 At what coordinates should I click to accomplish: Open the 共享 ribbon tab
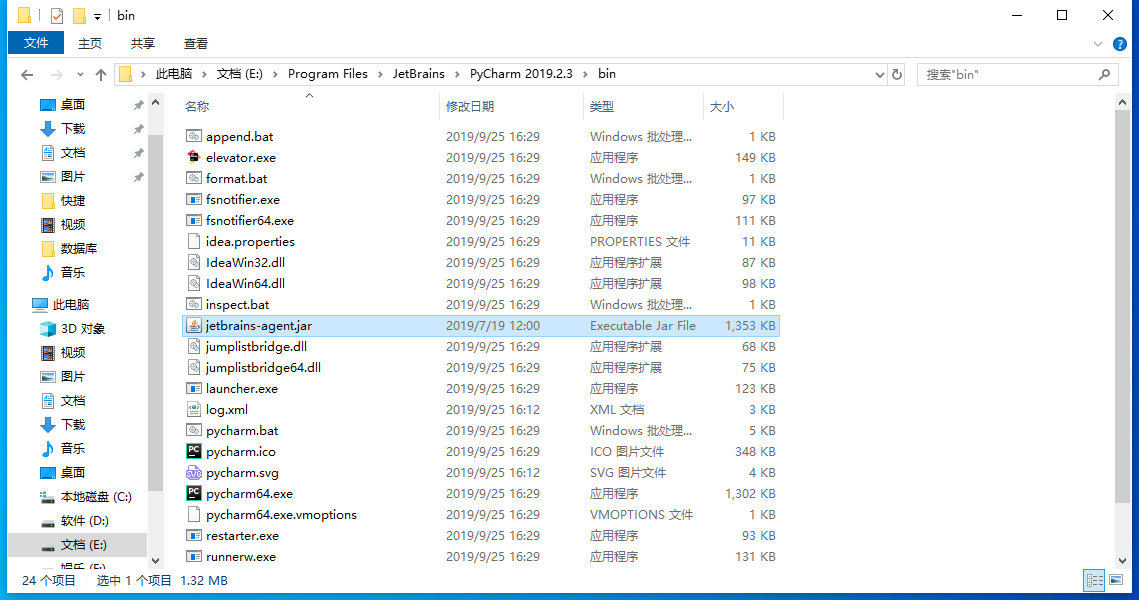(142, 44)
